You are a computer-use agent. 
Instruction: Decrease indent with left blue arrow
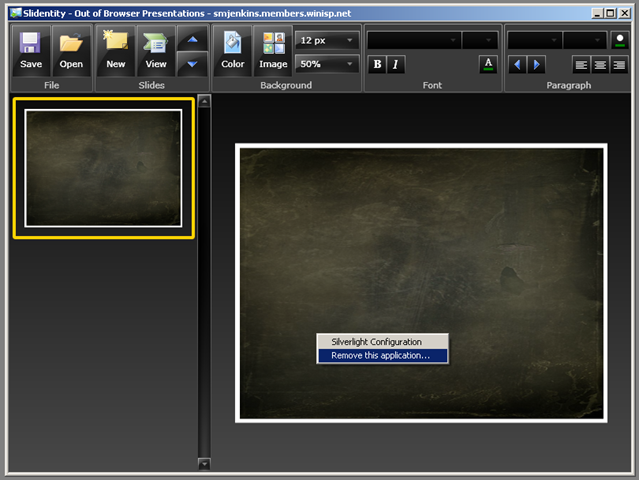[x=517, y=64]
